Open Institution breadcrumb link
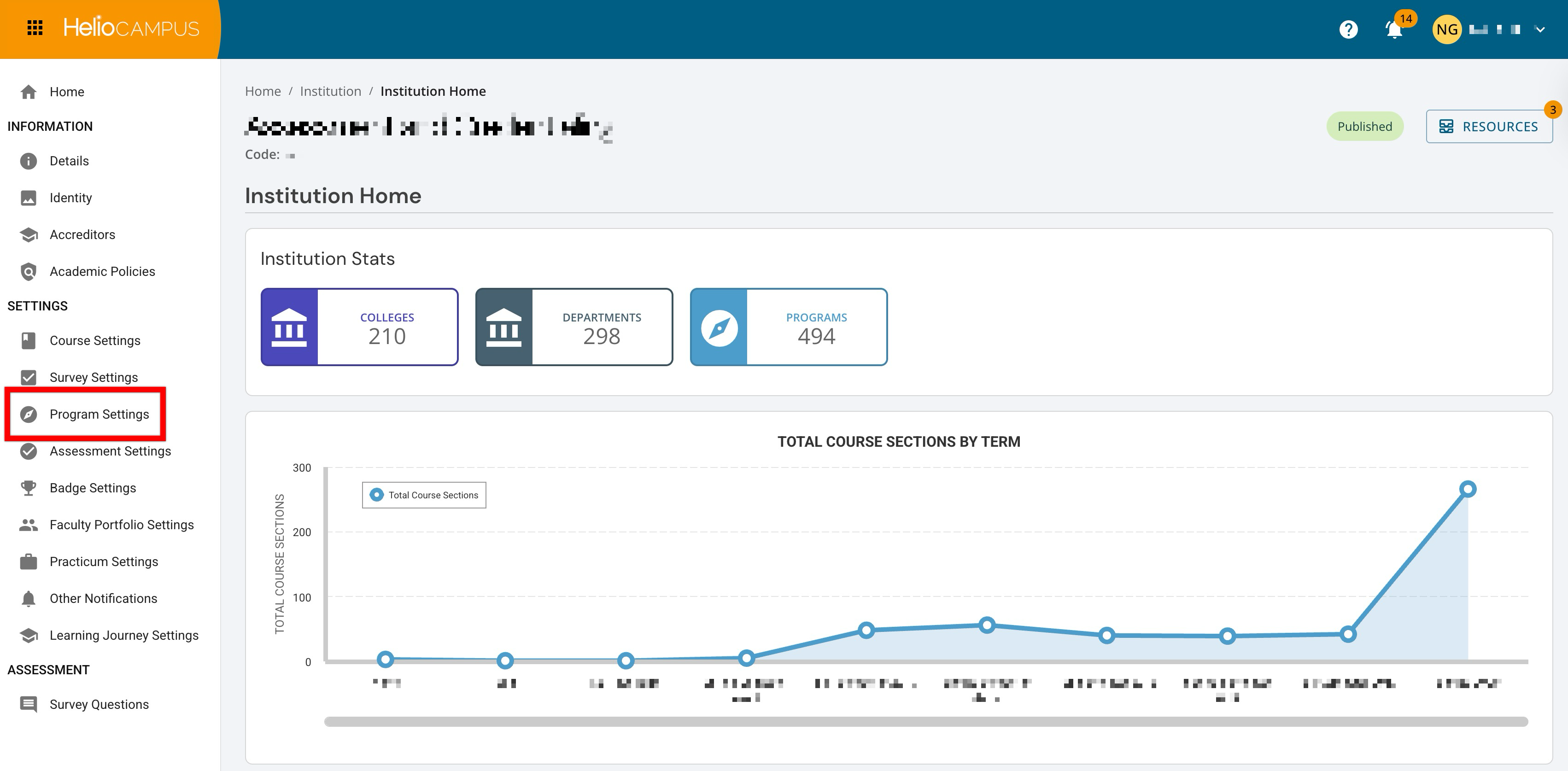 pyautogui.click(x=330, y=91)
